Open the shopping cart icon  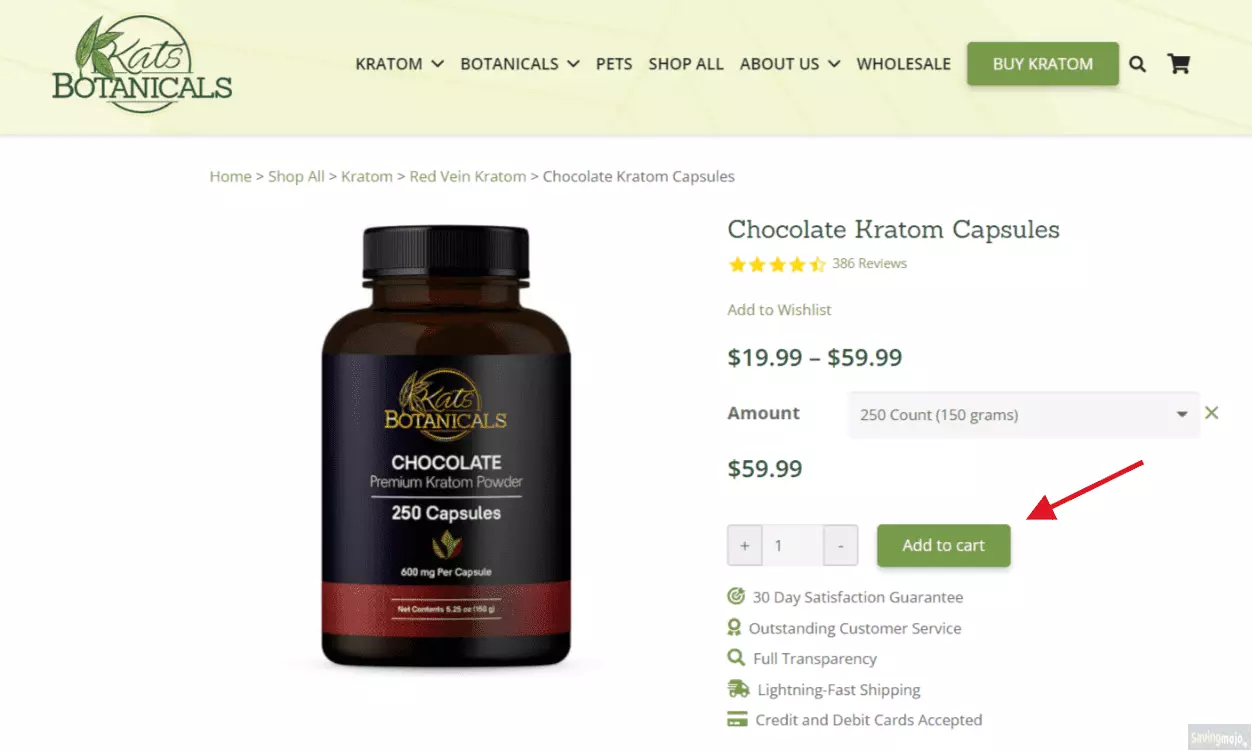coord(1179,64)
